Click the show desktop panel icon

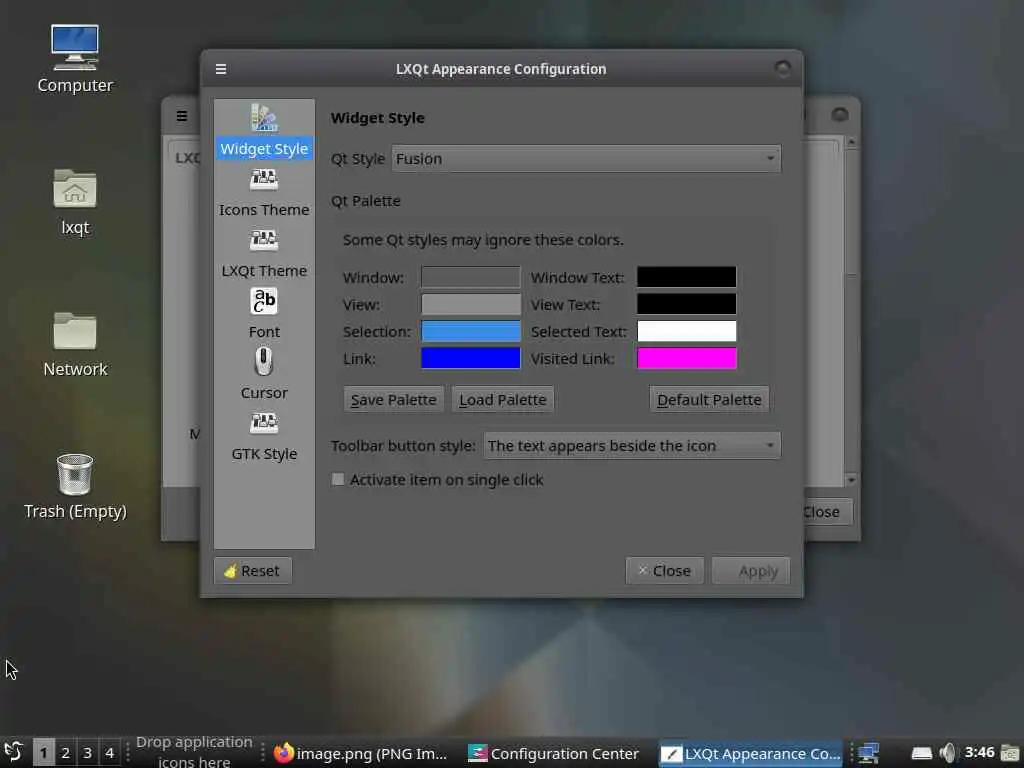tap(1010, 753)
